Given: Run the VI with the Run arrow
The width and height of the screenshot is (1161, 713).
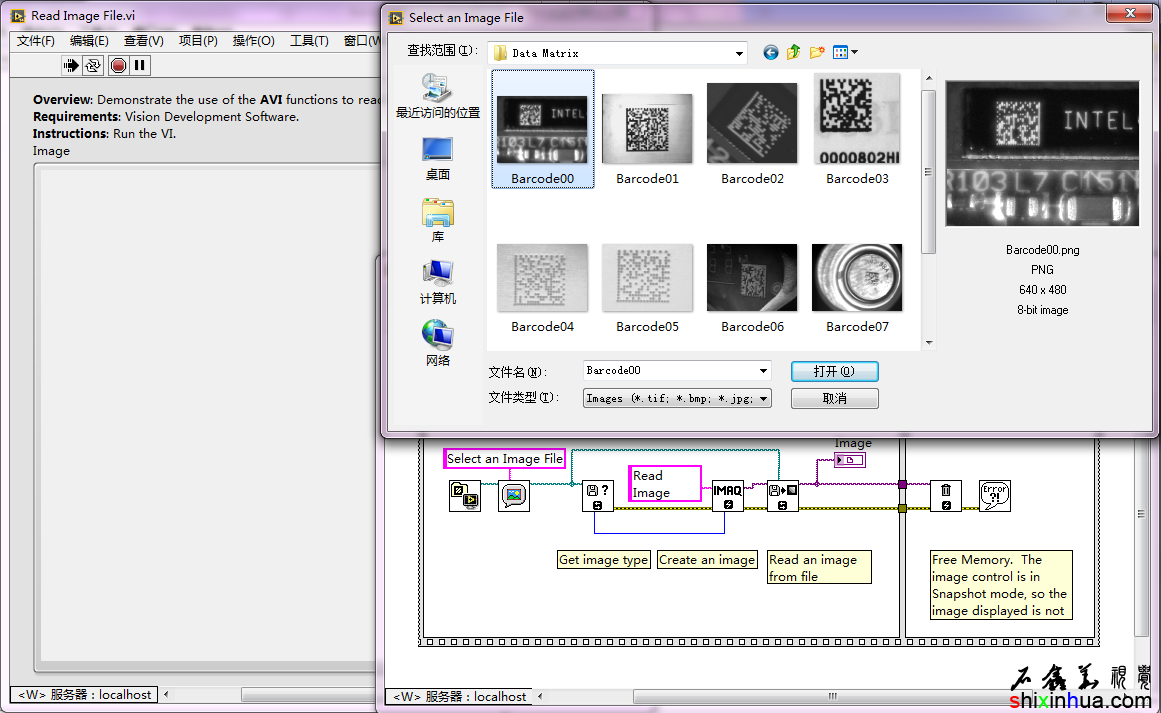Looking at the screenshot, I should (70, 66).
